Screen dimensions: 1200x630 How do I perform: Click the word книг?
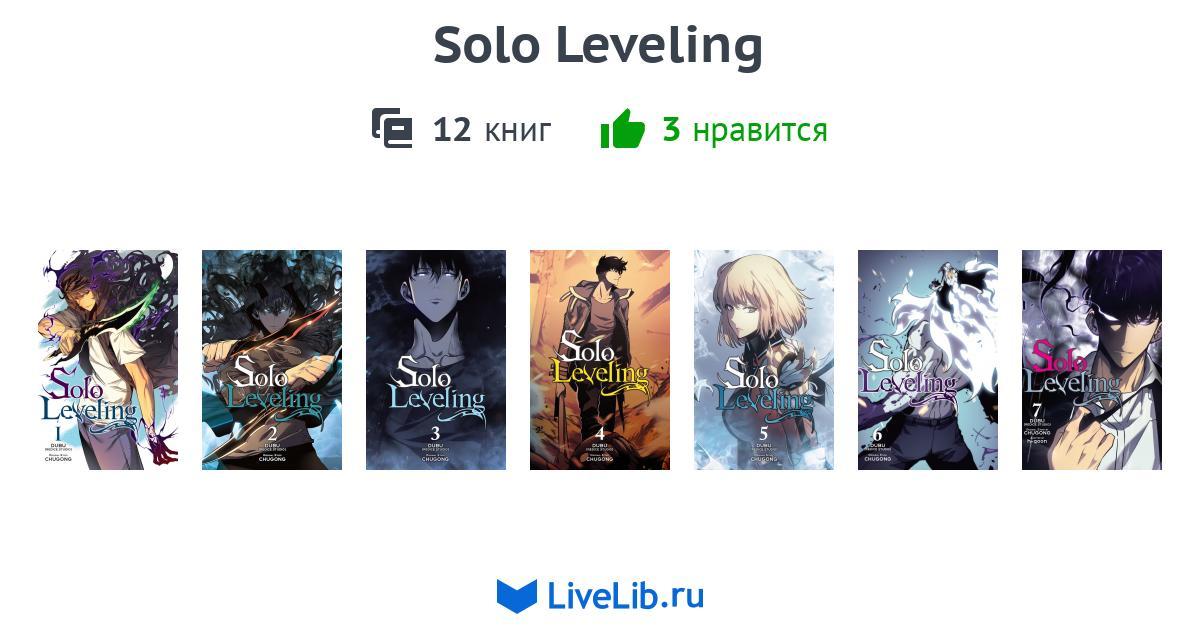point(518,132)
